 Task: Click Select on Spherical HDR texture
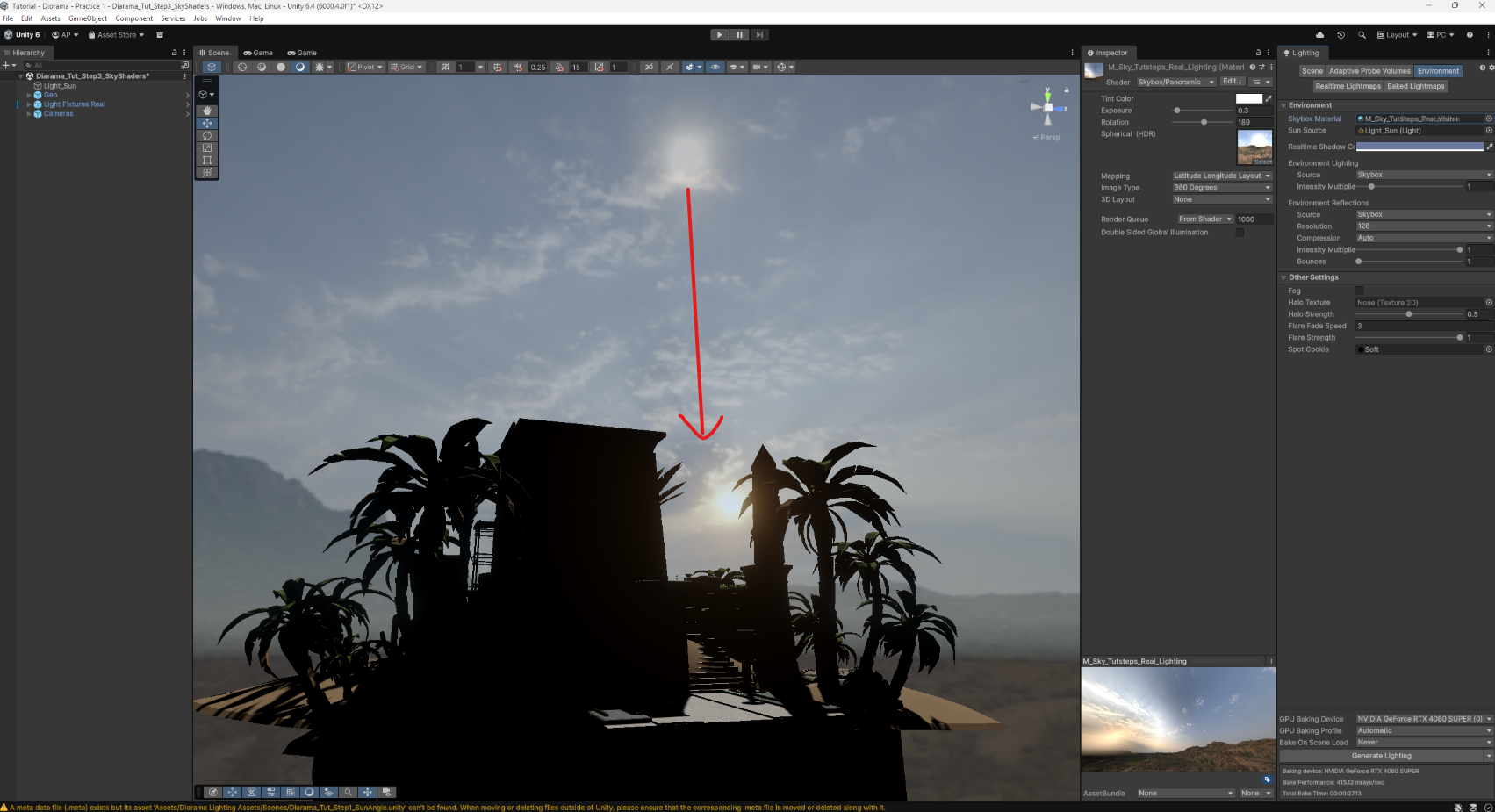click(1263, 162)
